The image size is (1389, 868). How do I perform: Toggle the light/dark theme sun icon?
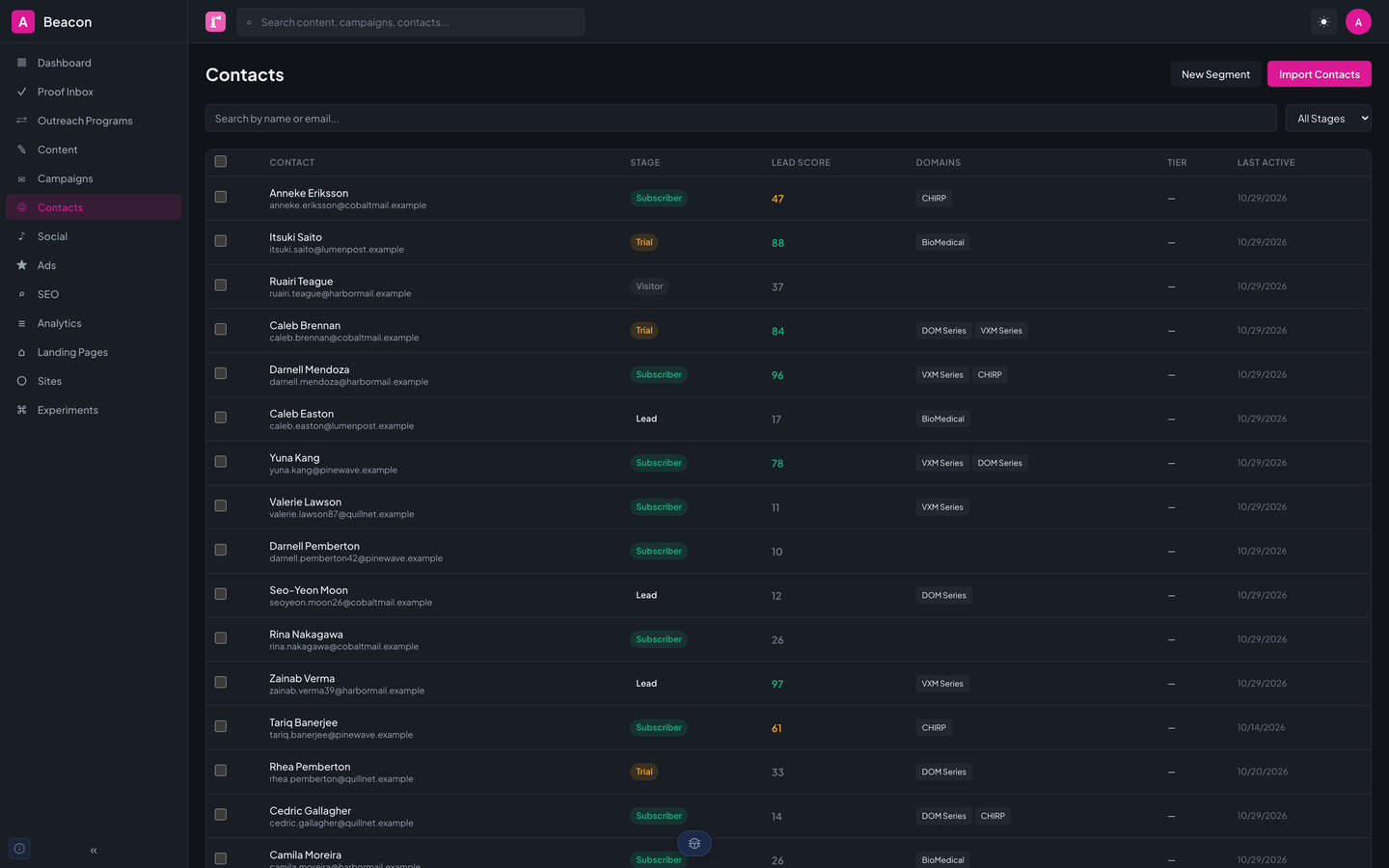tap(1323, 21)
